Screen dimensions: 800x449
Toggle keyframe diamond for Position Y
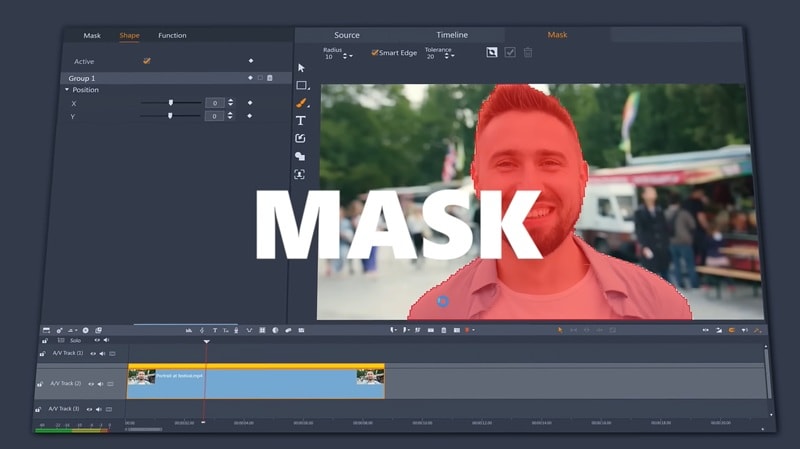pos(249,116)
